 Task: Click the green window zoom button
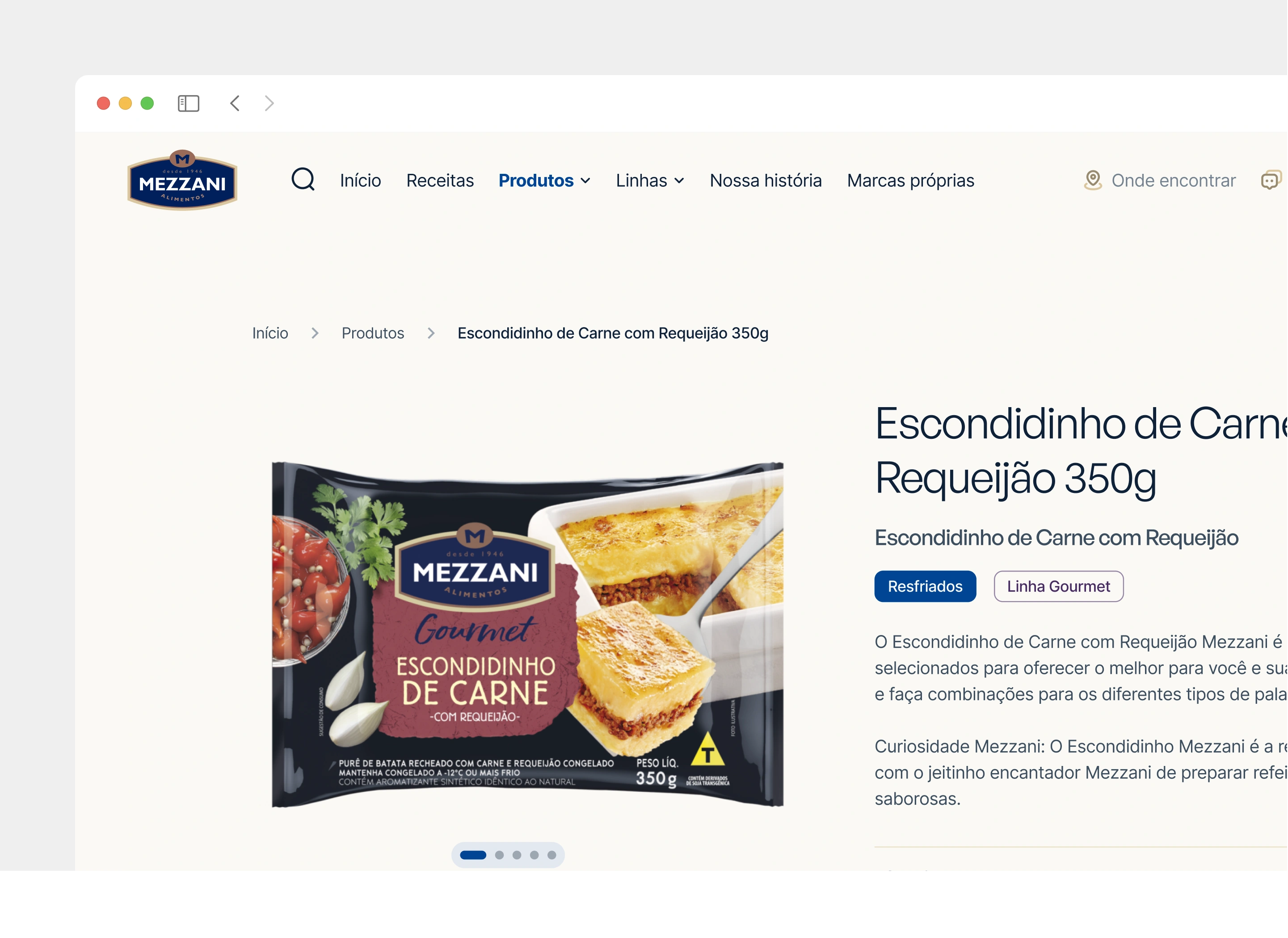click(147, 103)
